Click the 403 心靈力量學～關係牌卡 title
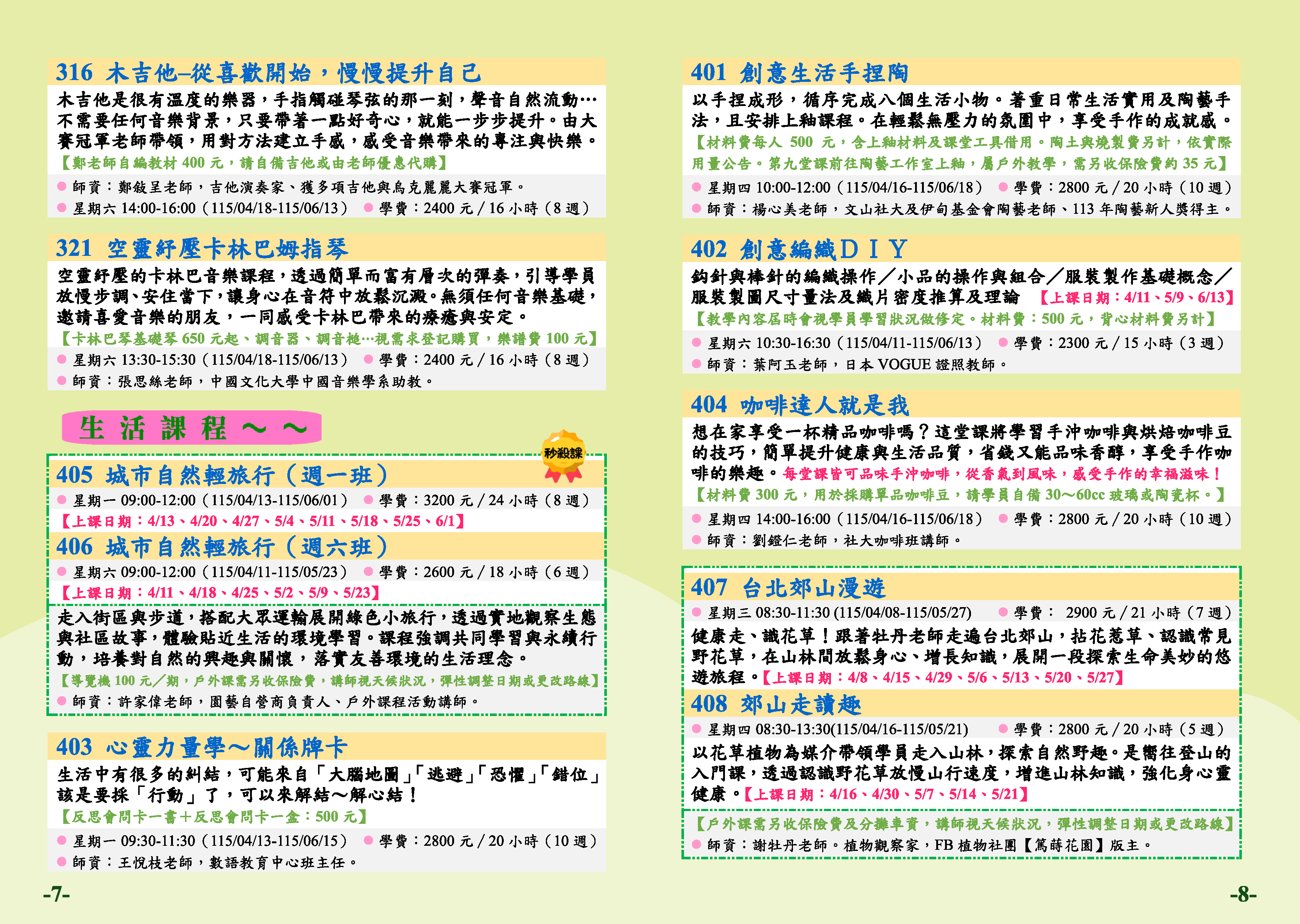The height and width of the screenshot is (924, 1300). [202, 747]
